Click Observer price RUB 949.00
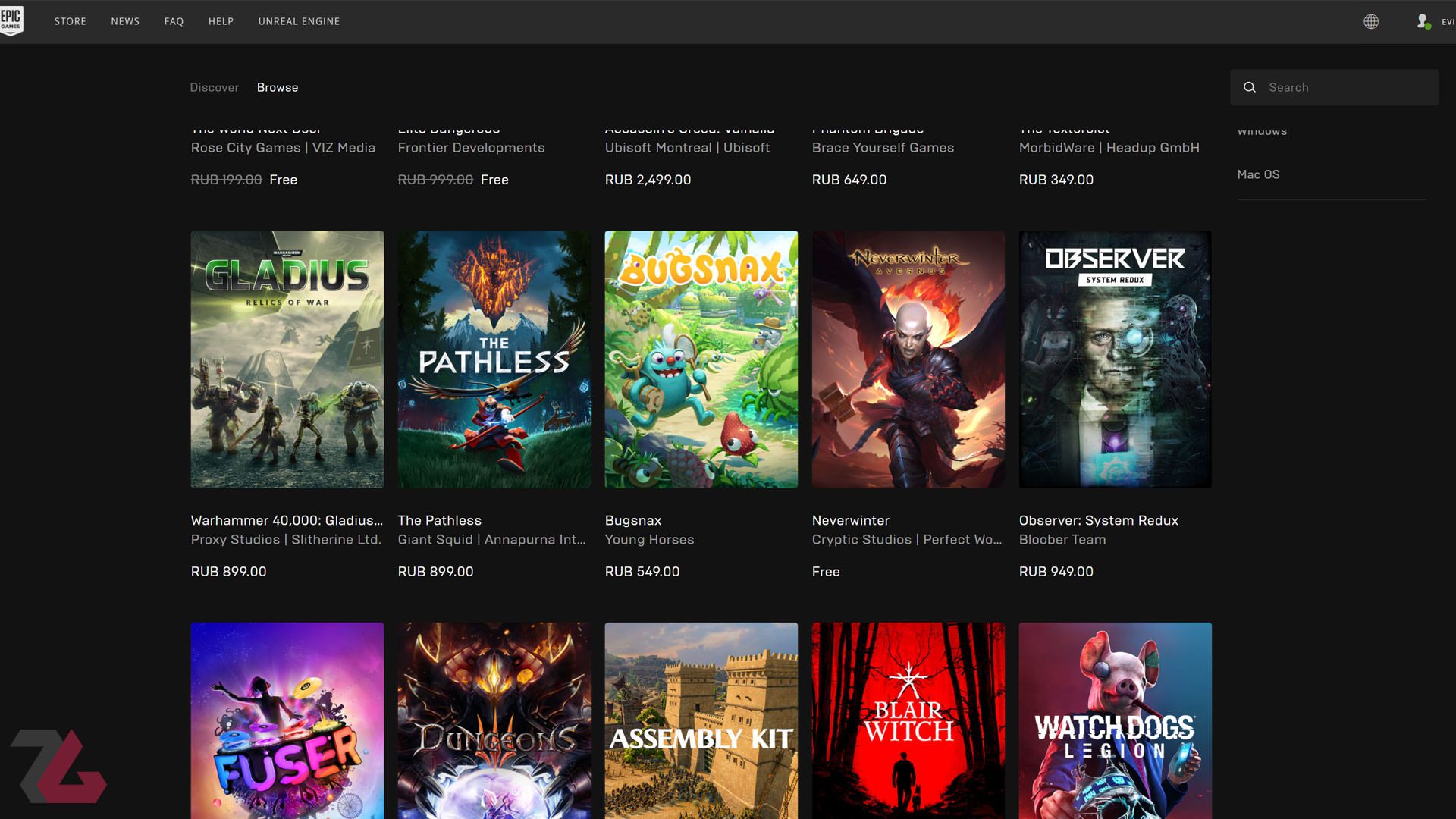The image size is (1456, 819). pyautogui.click(x=1056, y=571)
